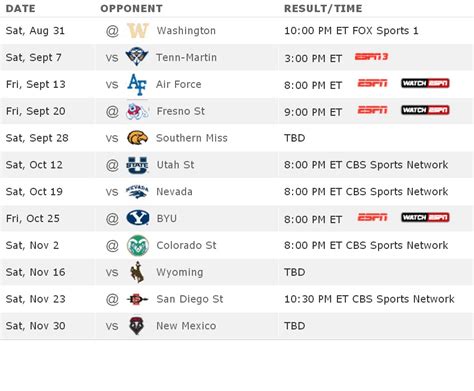474x391 pixels.
Task: Click the New Mexico Lobos logo
Action: tap(137, 326)
